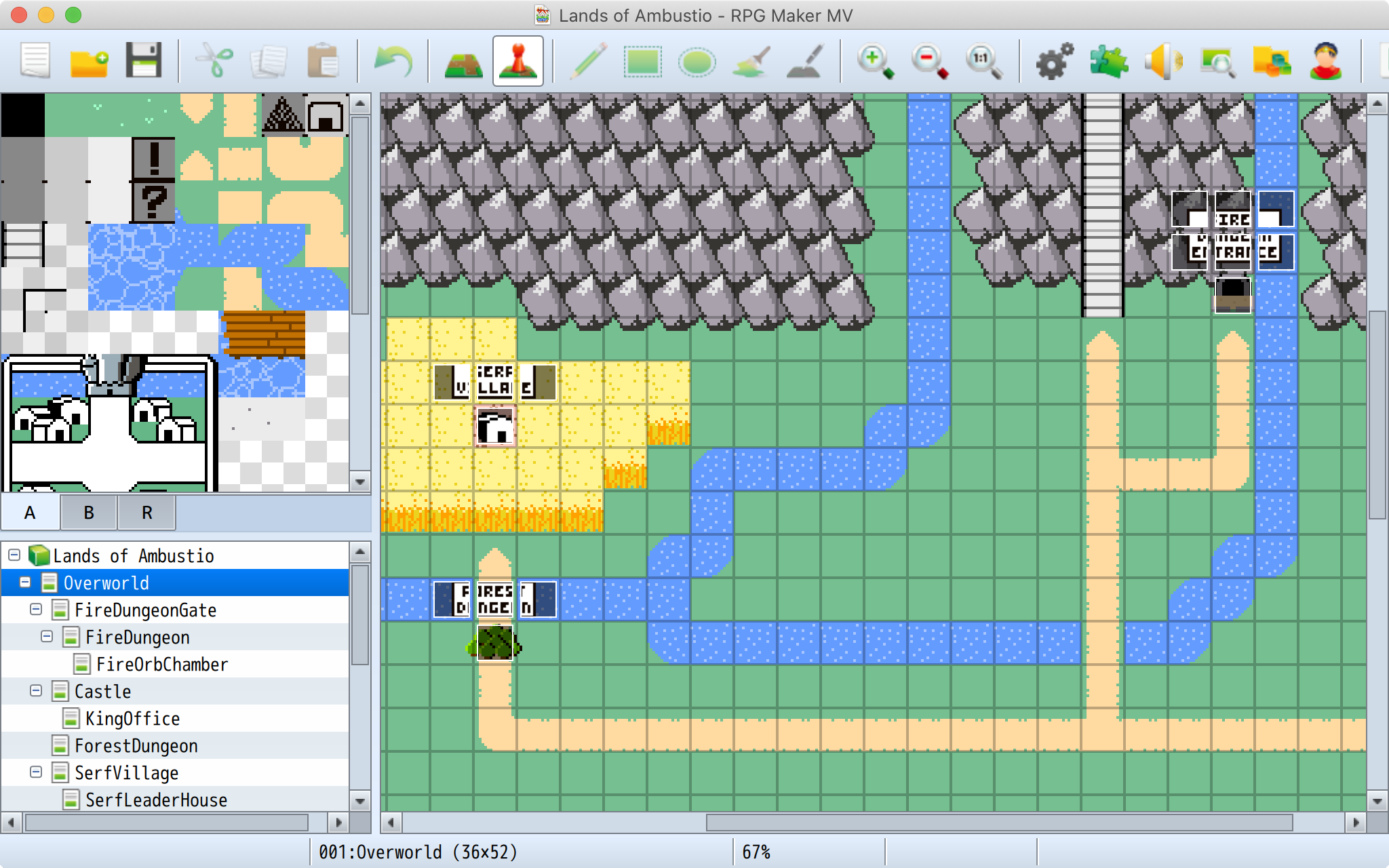This screenshot has width=1389, height=868.
Task: Expand the FireDungeonGate map entry
Action: pos(28,608)
